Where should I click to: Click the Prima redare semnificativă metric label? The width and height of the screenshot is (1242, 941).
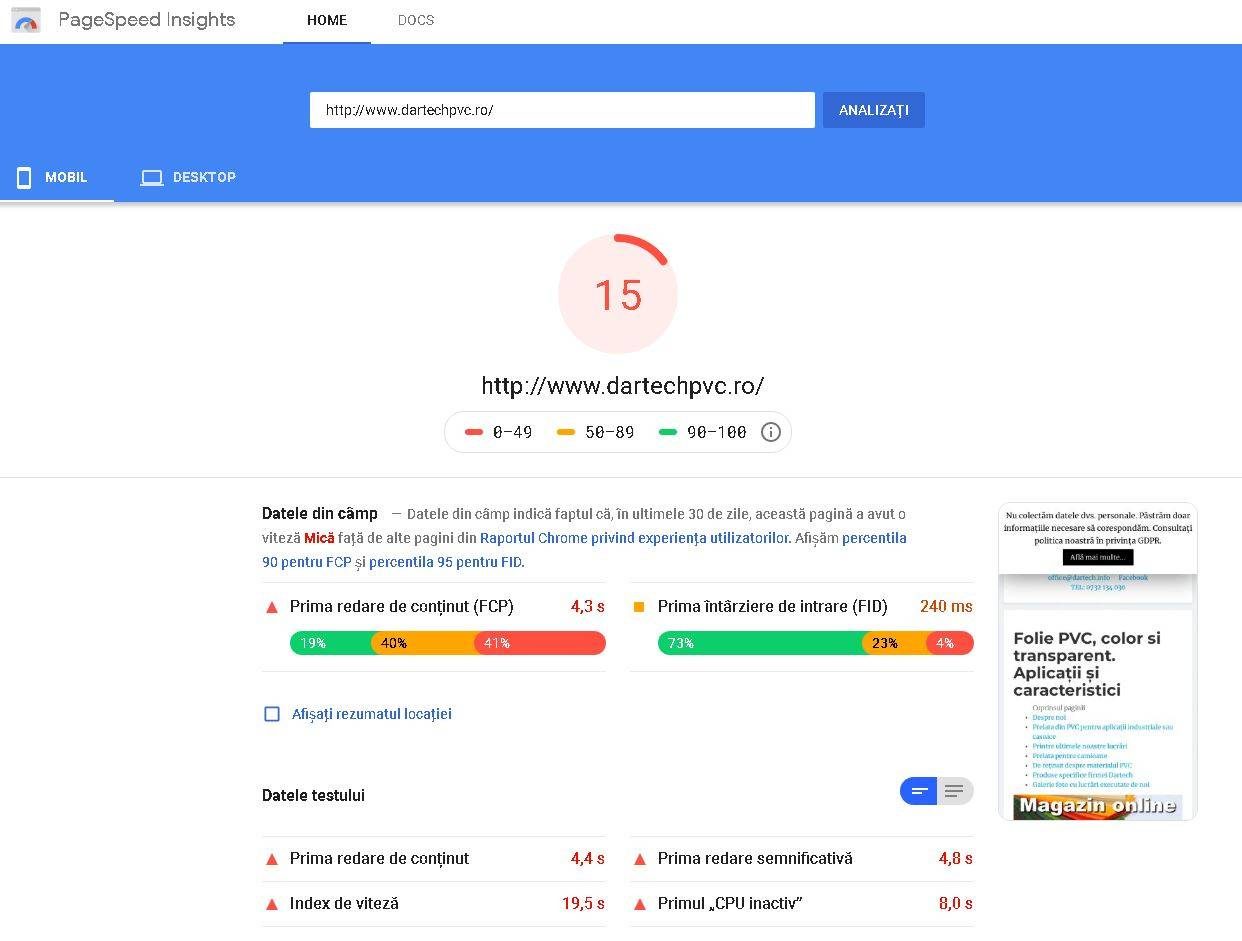click(x=755, y=858)
